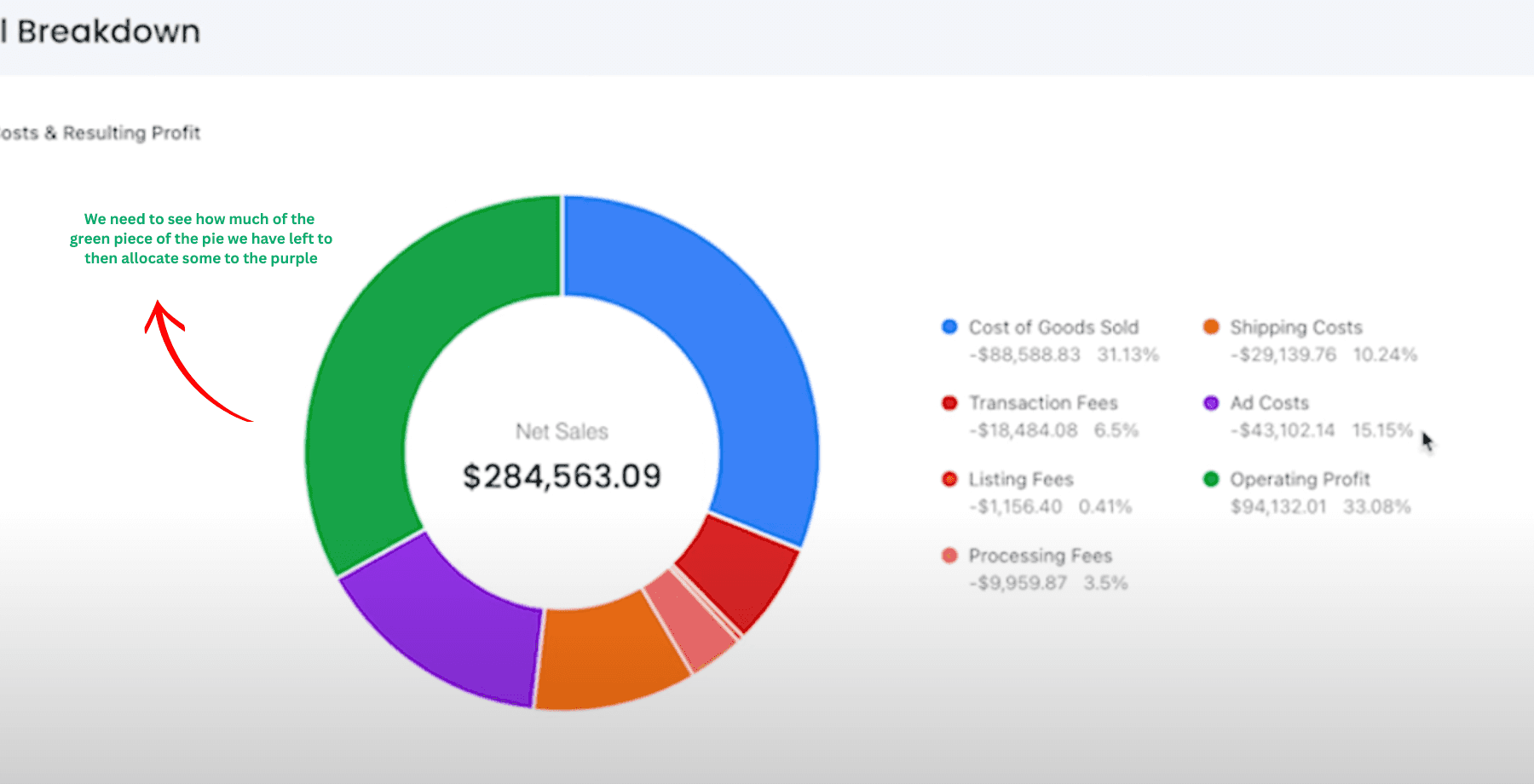The image size is (1534, 784).
Task: Select the Listing Fees legend label
Action: 1021,480
